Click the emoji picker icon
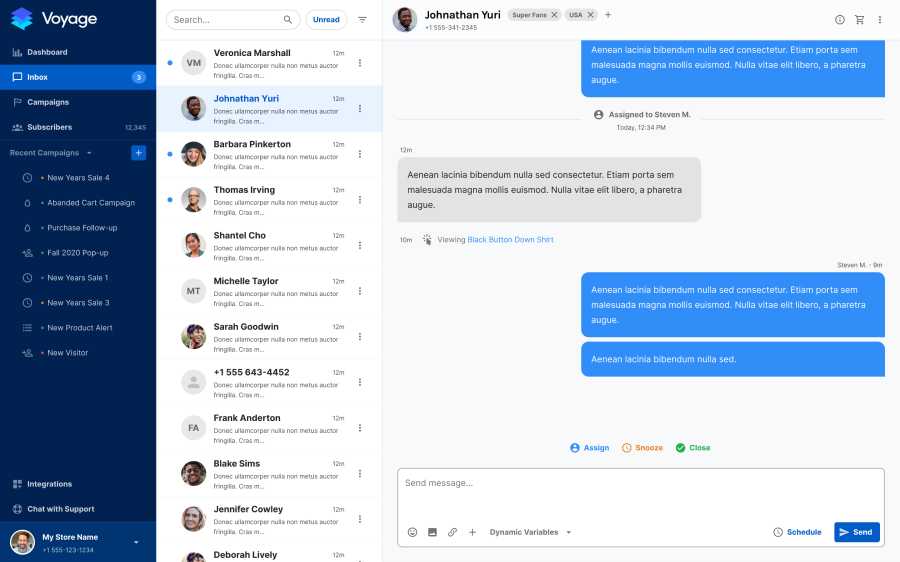900x562 pixels. [412, 532]
